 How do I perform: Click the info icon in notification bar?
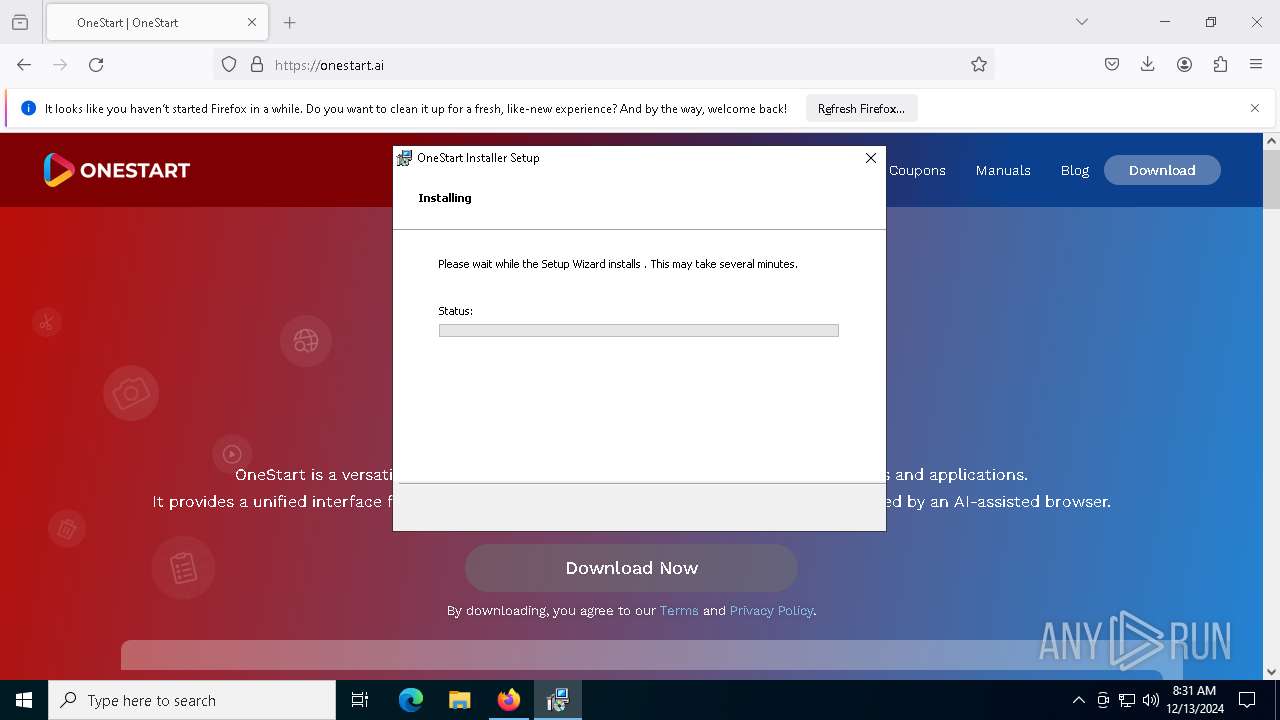[x=28, y=108]
